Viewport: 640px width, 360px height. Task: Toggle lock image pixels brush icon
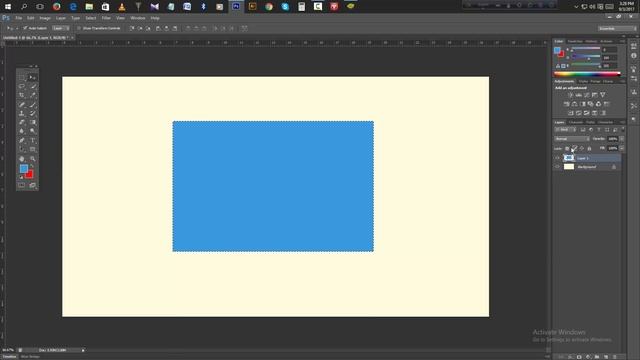click(575, 148)
